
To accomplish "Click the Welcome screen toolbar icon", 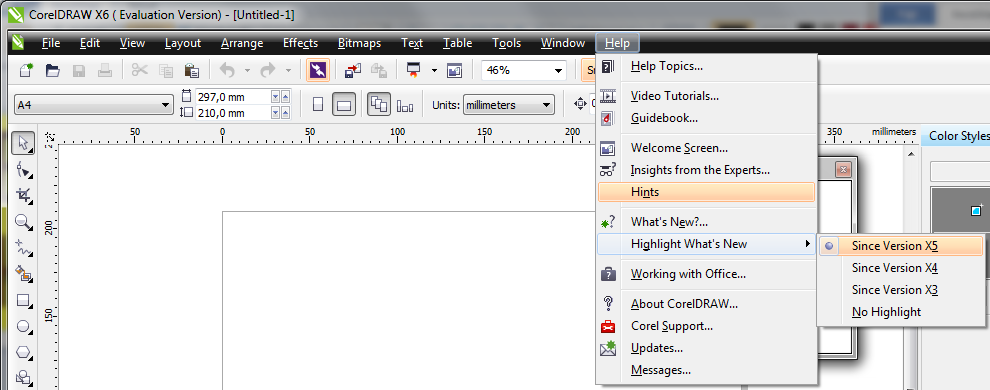I will [455, 71].
